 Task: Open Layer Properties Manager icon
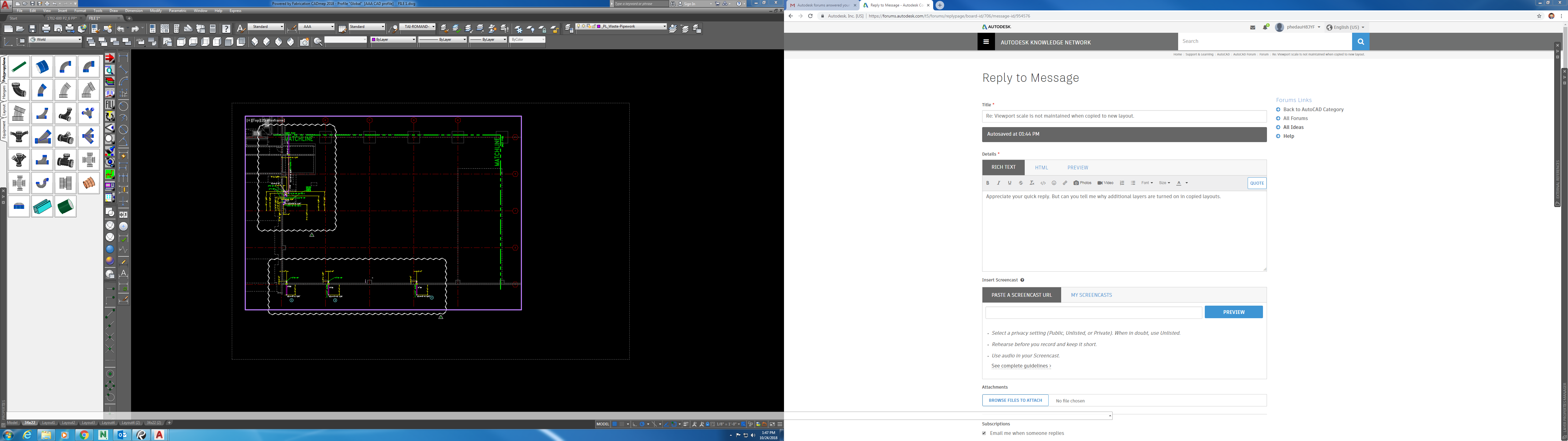point(569,28)
